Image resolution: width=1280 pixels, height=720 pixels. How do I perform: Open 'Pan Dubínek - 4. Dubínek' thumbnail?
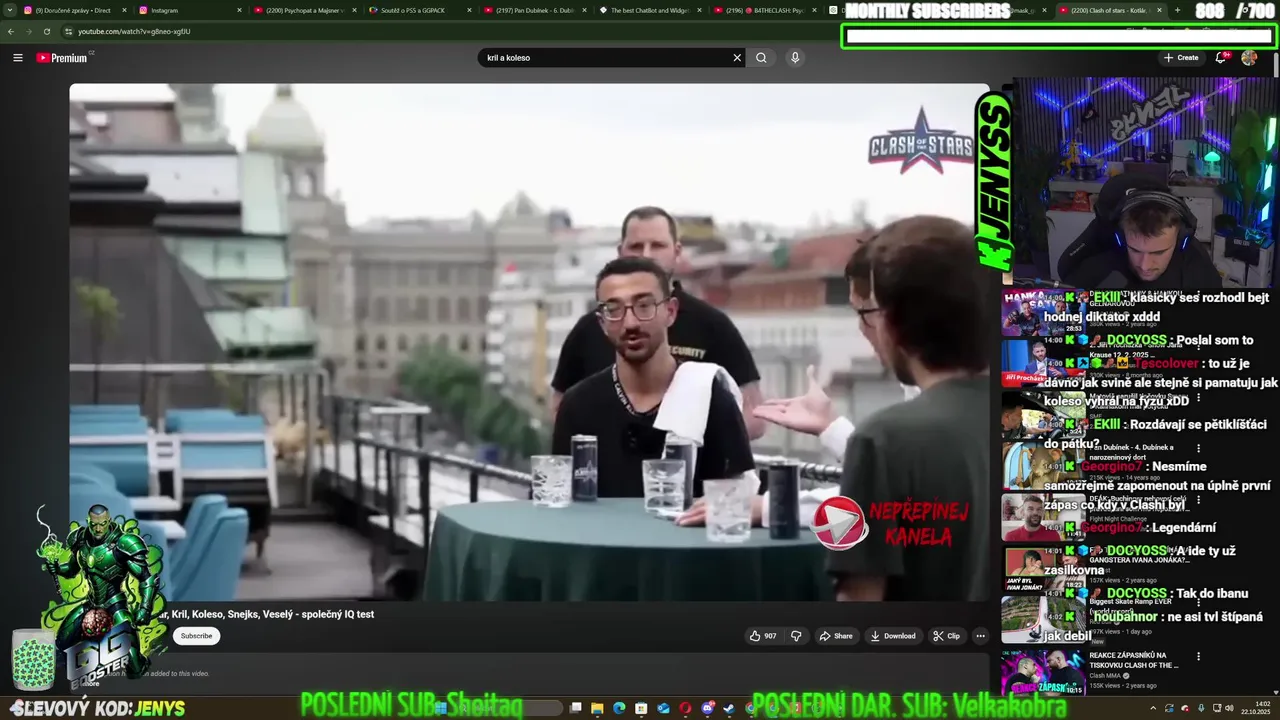pyautogui.click(x=1043, y=465)
